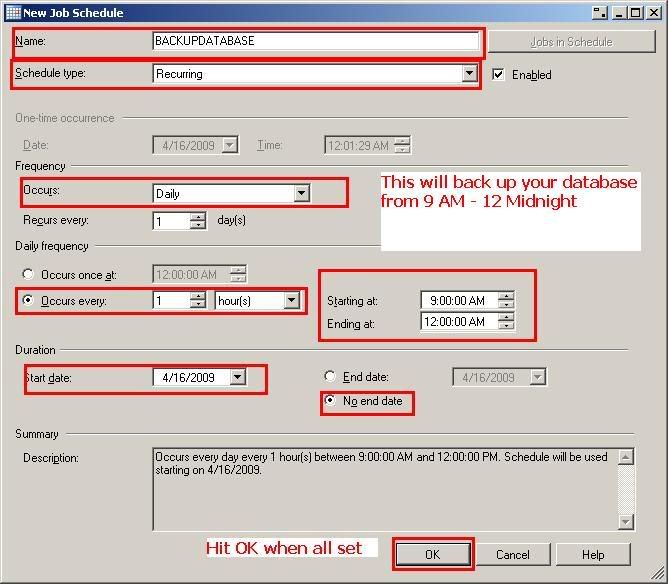Increase the Starting at time spinner
The height and width of the screenshot is (584, 668).
(507, 296)
